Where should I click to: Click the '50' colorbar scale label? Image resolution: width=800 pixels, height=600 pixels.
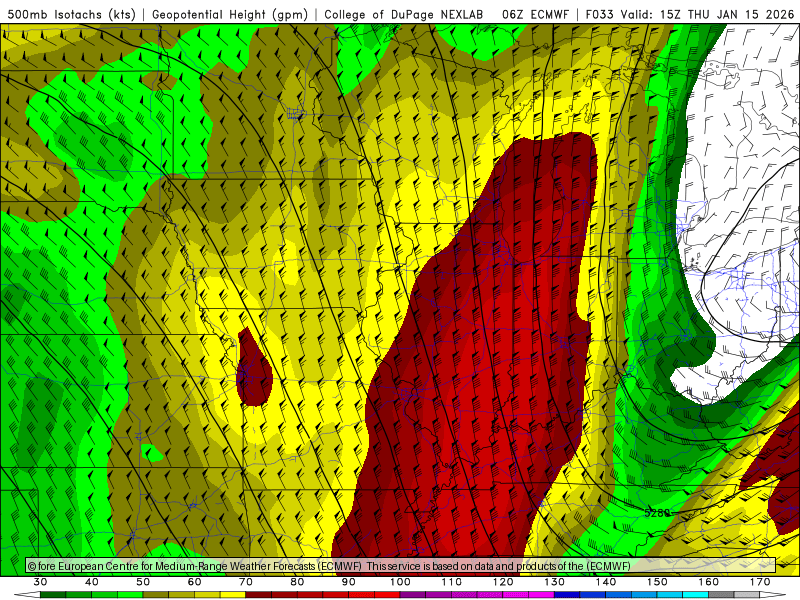point(143,582)
